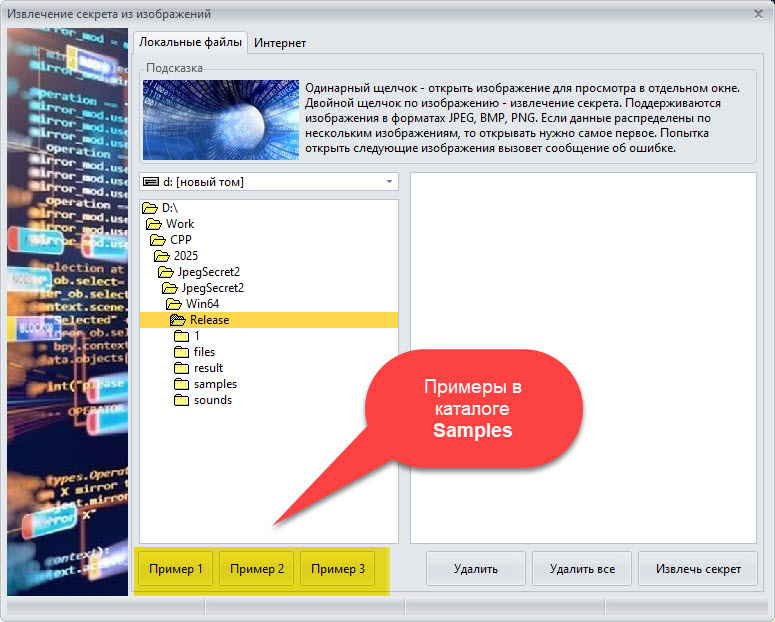The image size is (775, 622).
Task: Click the result folder icon
Action: coord(181,368)
